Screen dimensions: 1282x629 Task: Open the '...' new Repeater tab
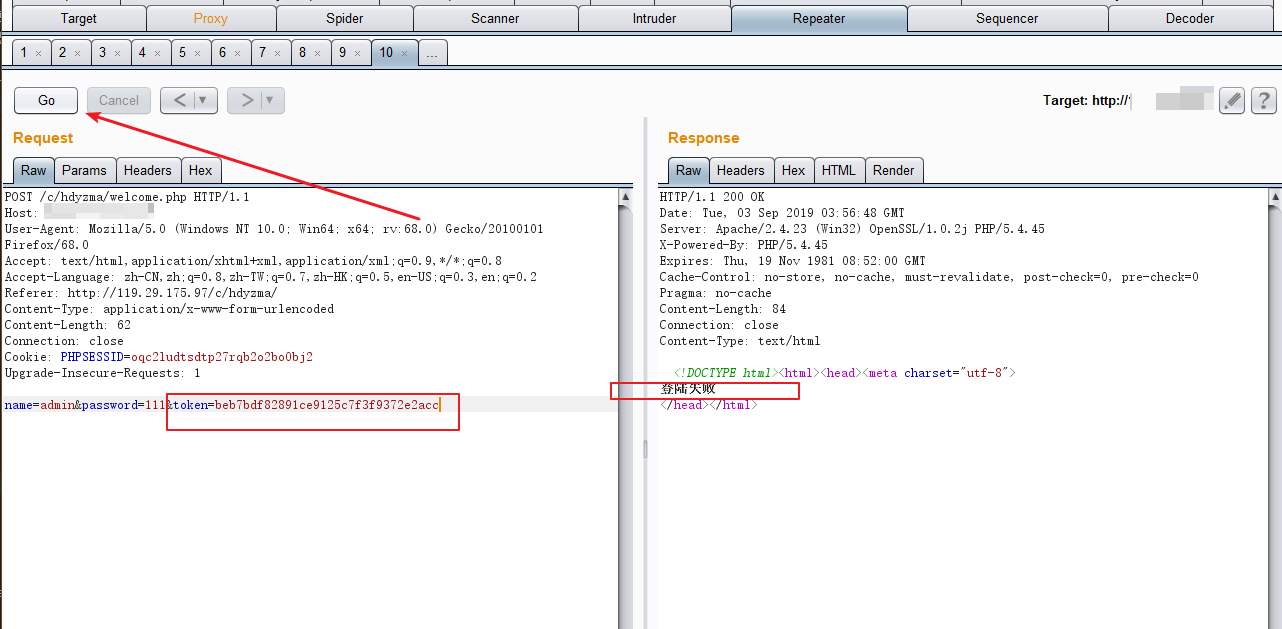click(x=432, y=53)
